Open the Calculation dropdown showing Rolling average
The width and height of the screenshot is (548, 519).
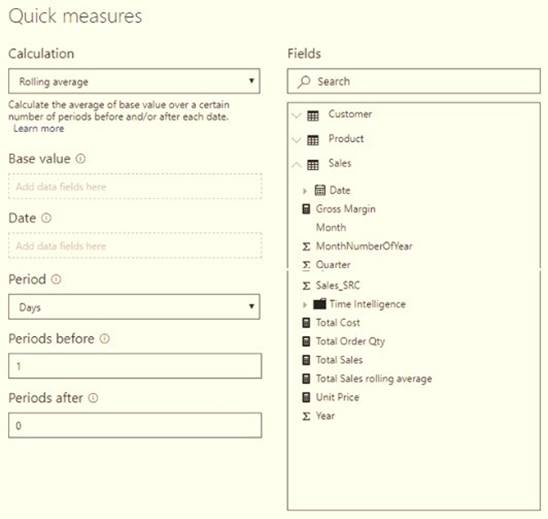click(134, 81)
